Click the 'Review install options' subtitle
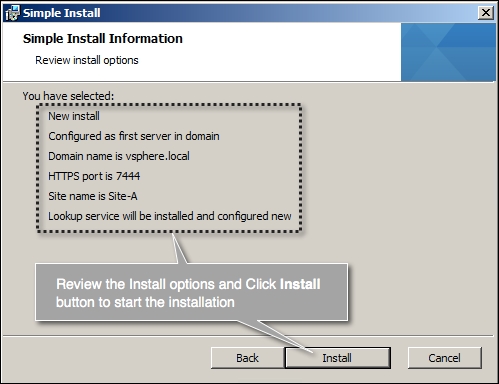Image resolution: width=499 pixels, height=384 pixels. 87,60
